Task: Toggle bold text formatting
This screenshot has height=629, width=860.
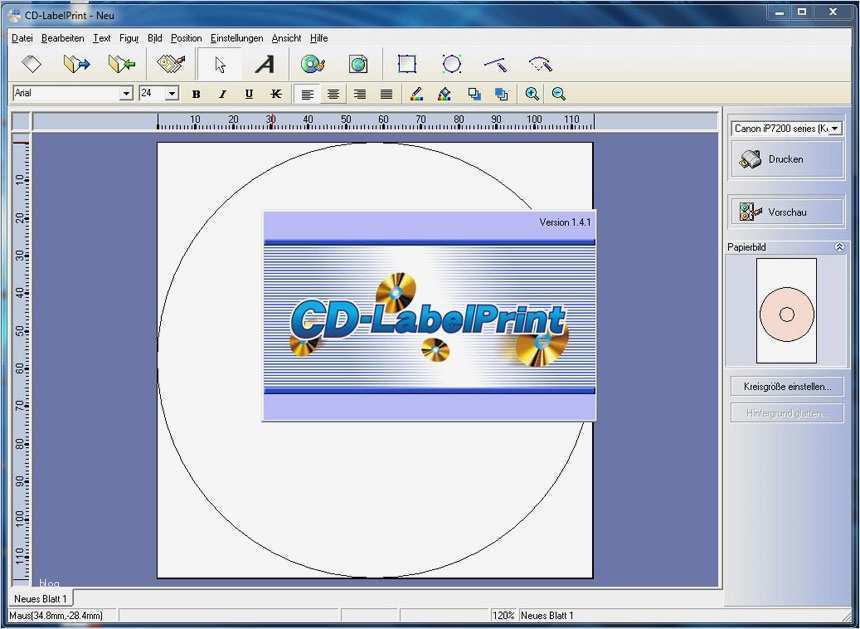Action: coord(196,93)
